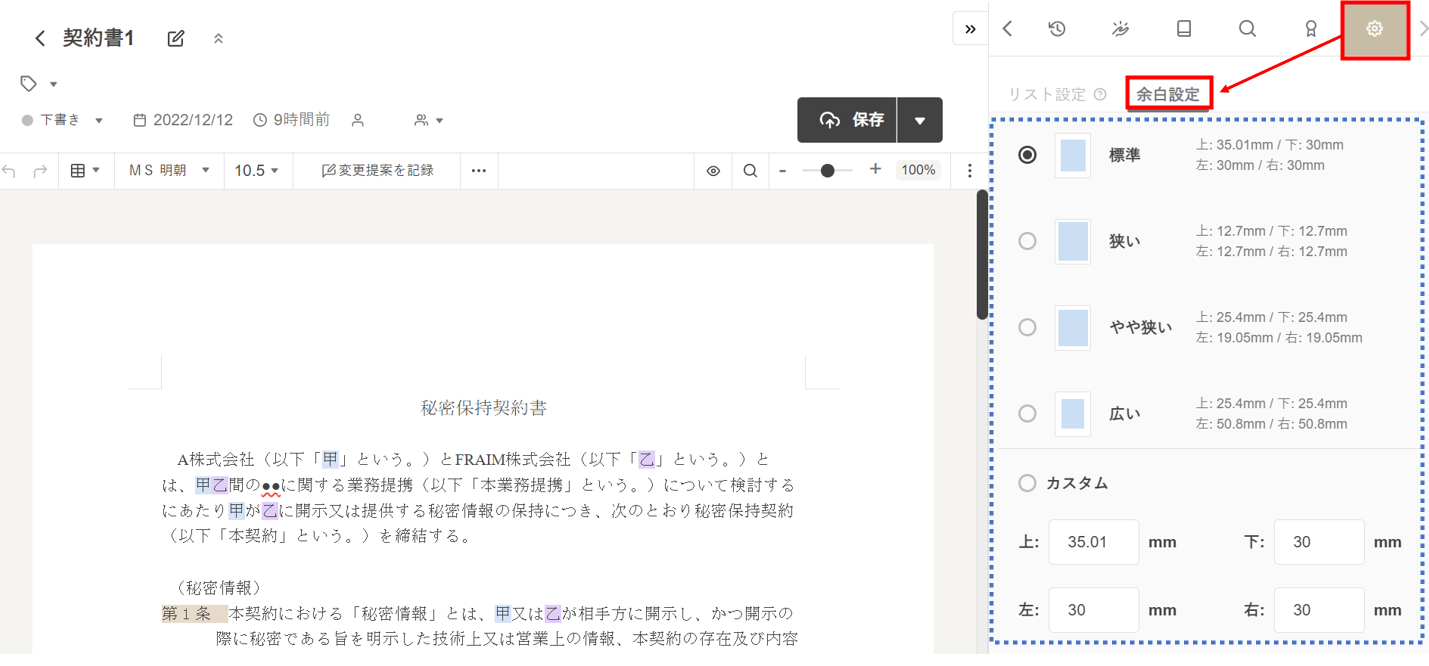
Task: Select the 広い margin radio button
Action: pos(1027,413)
